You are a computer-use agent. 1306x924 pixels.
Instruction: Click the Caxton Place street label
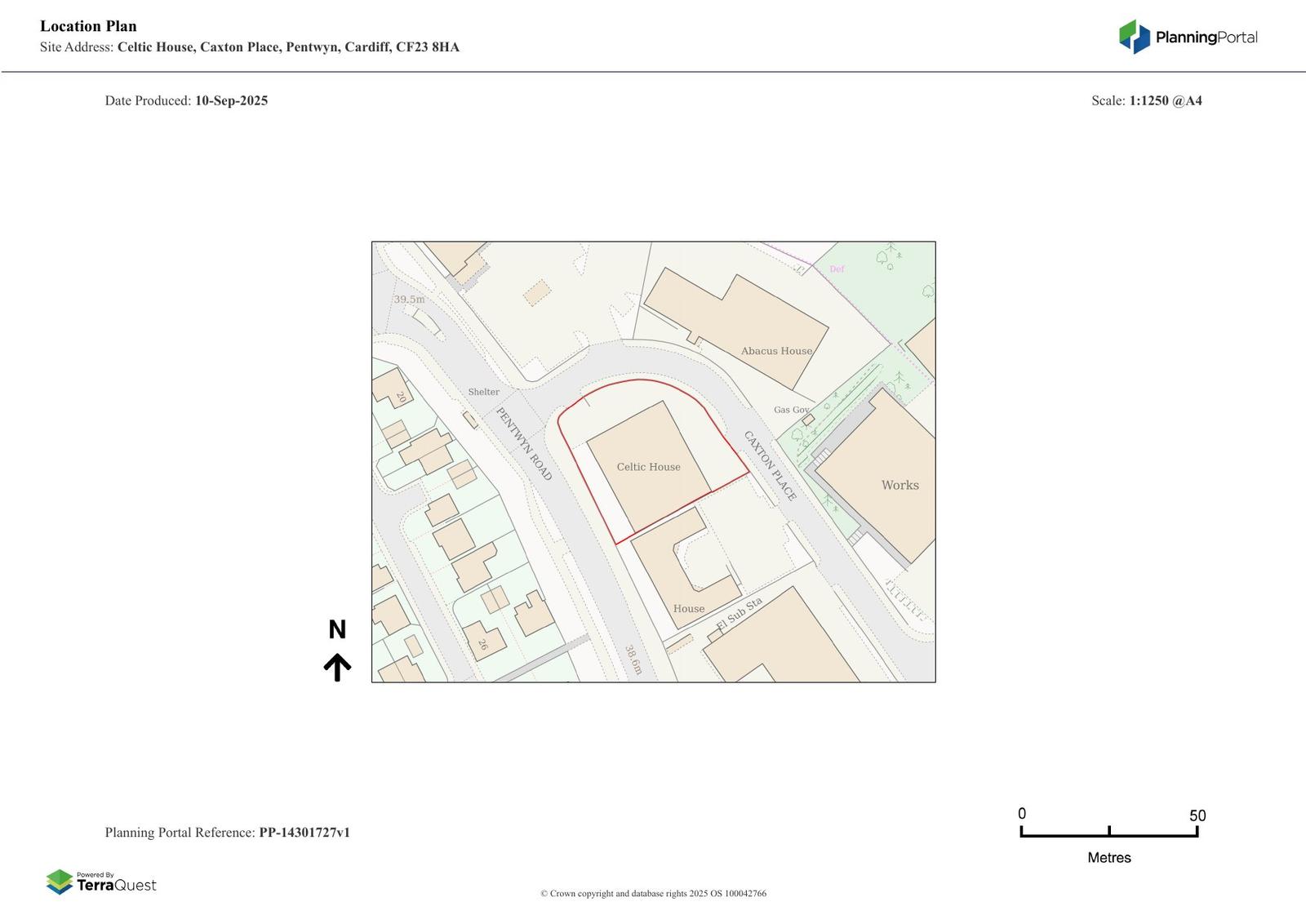point(770,465)
